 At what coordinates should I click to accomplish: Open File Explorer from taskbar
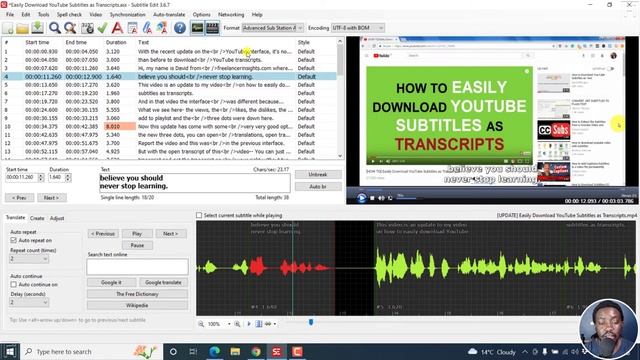click(235, 351)
